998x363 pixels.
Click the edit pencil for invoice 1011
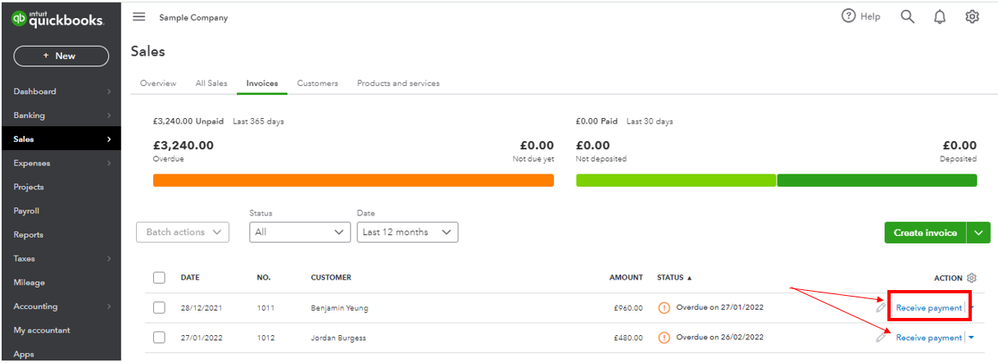pyautogui.click(x=881, y=308)
